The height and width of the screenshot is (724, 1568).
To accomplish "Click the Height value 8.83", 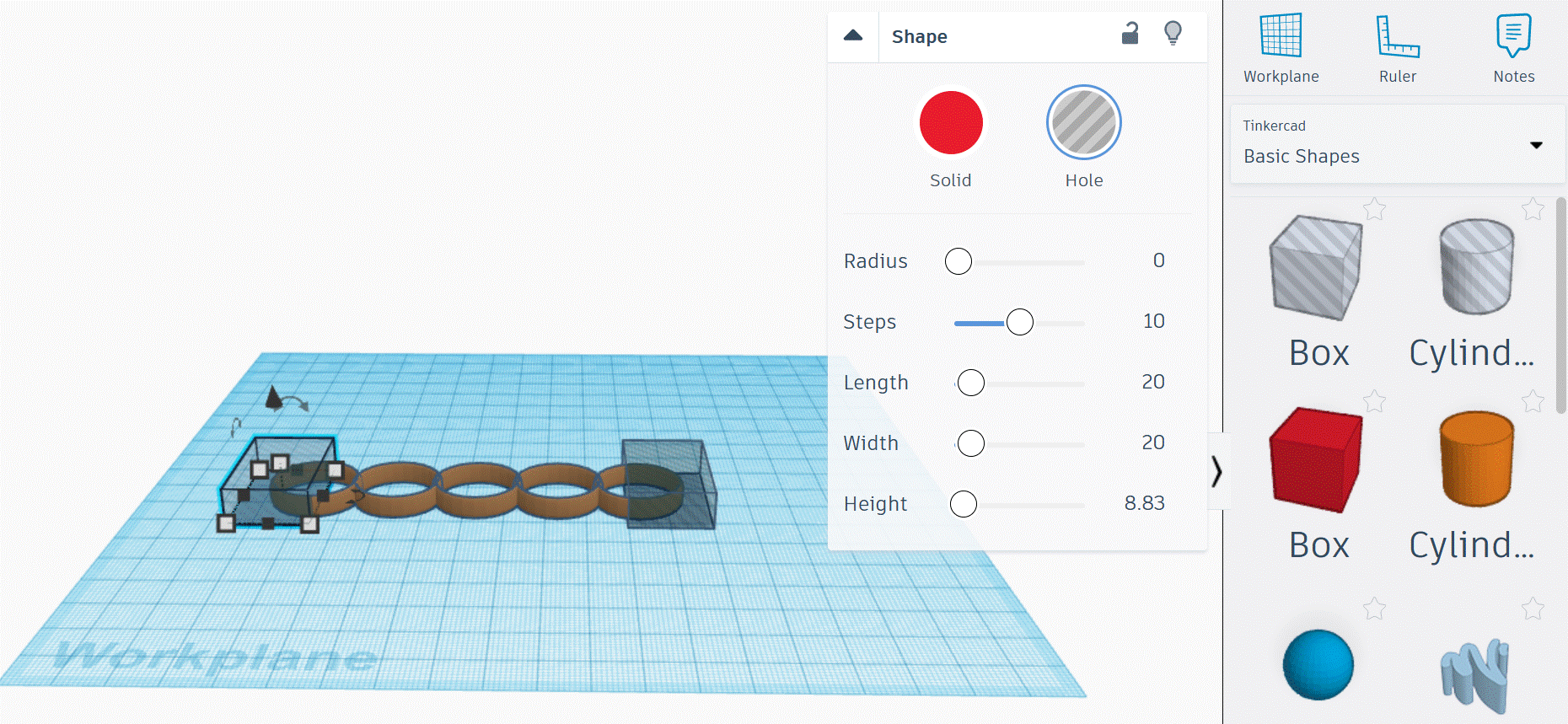I will (1145, 503).
